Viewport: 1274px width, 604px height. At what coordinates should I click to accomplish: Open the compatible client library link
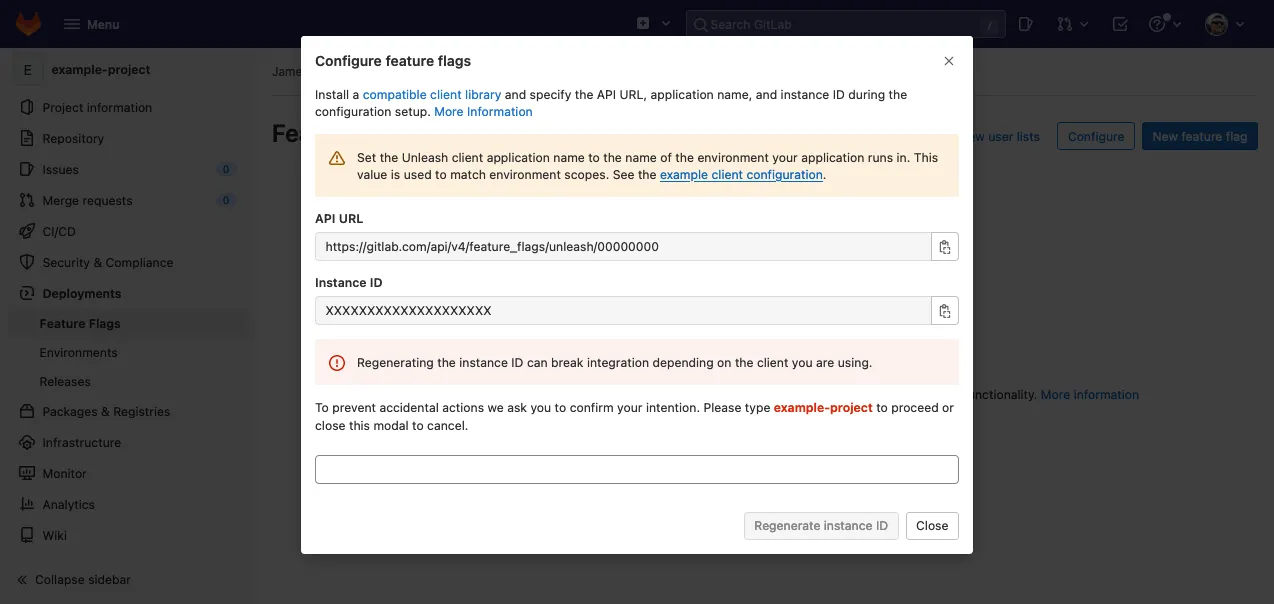click(431, 95)
